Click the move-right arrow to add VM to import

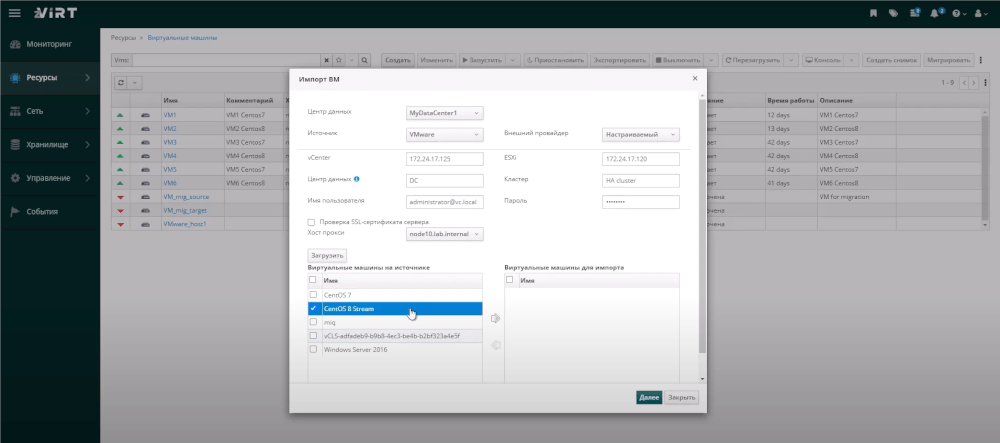point(494,318)
